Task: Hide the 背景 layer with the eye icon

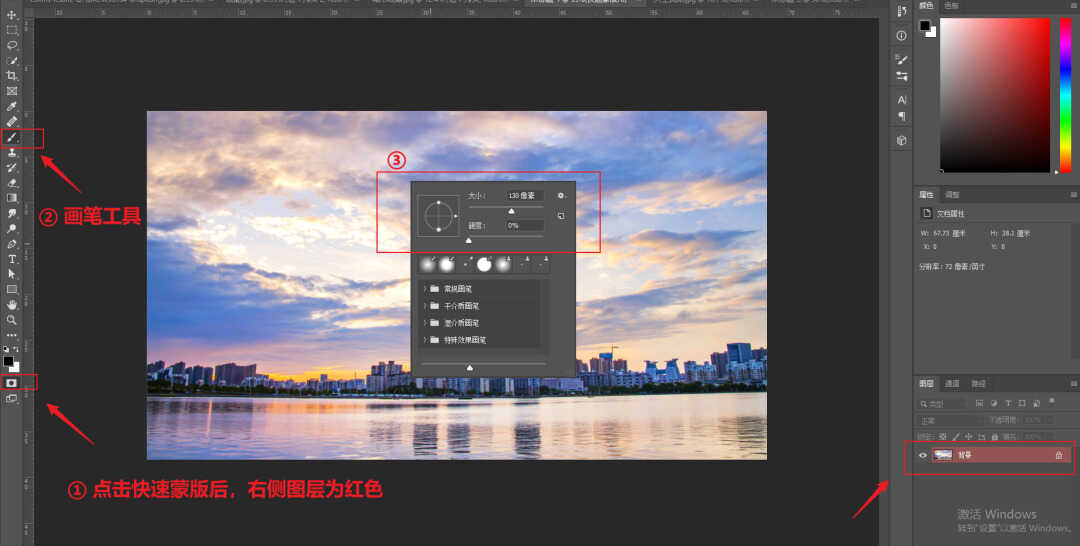Action: coord(923,455)
